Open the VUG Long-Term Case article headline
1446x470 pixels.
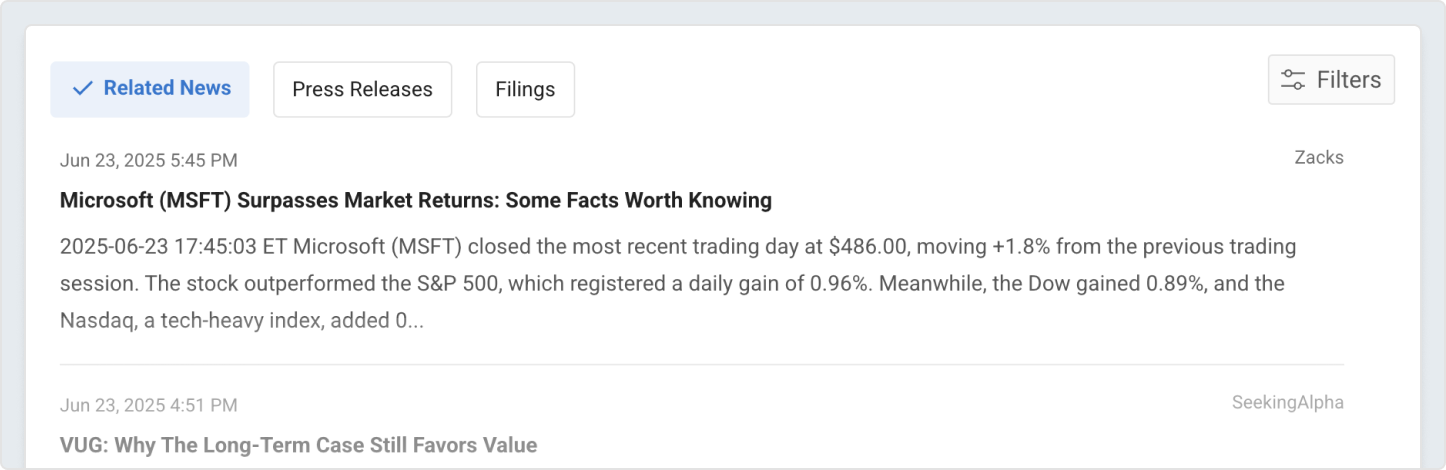tap(298, 445)
